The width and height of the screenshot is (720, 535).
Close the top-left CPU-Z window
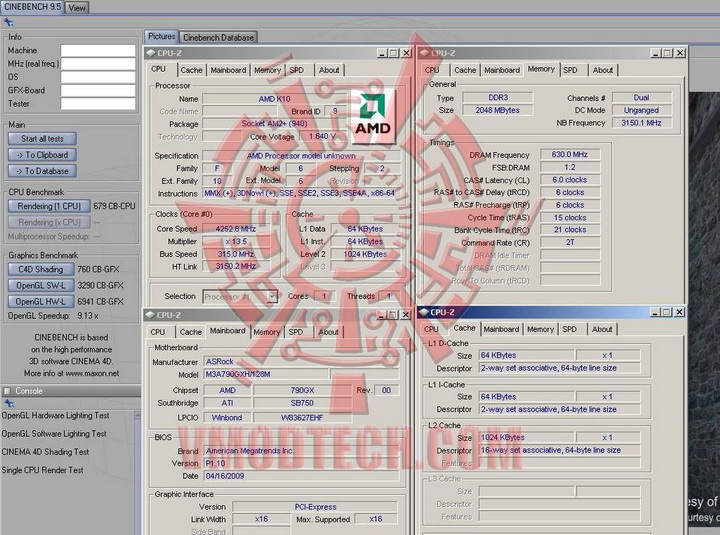406,53
